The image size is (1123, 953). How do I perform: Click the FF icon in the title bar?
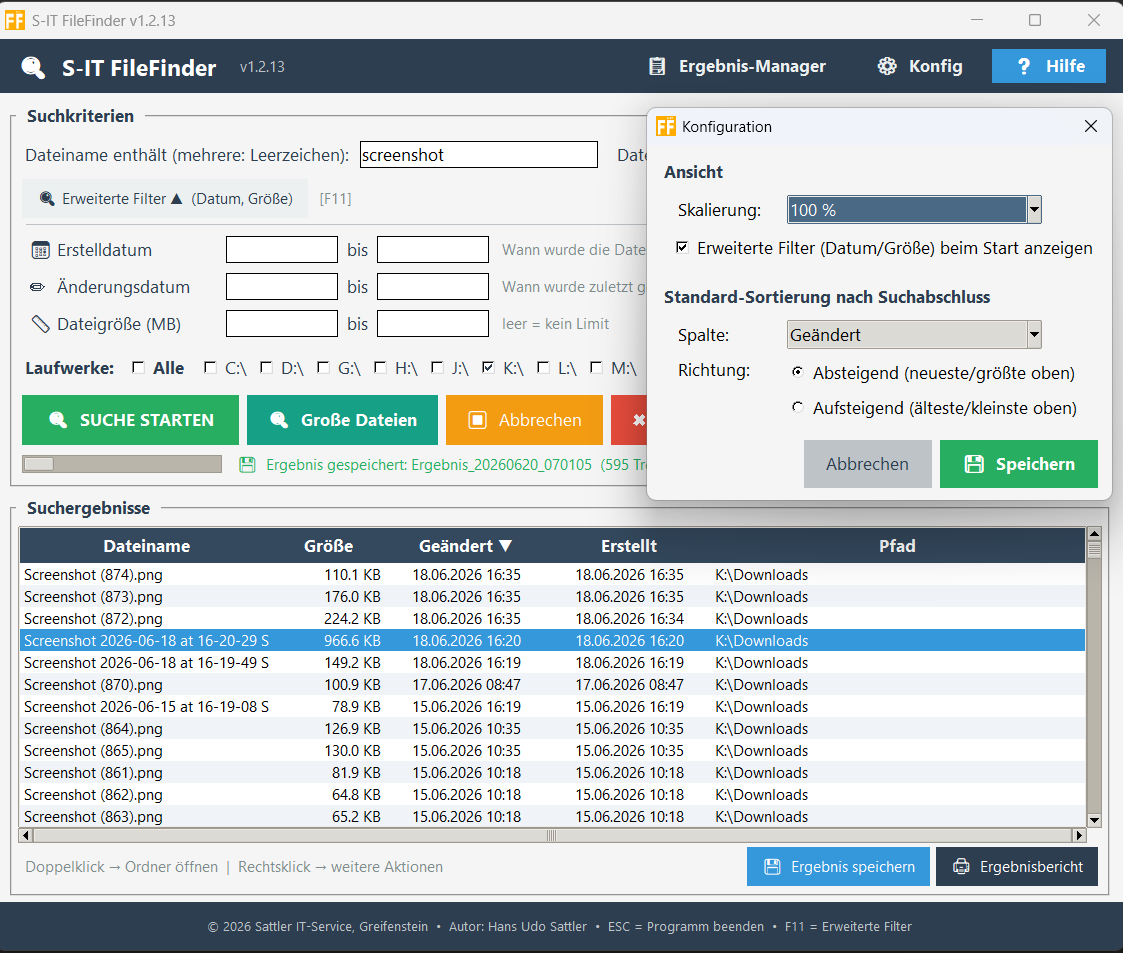coord(14,20)
